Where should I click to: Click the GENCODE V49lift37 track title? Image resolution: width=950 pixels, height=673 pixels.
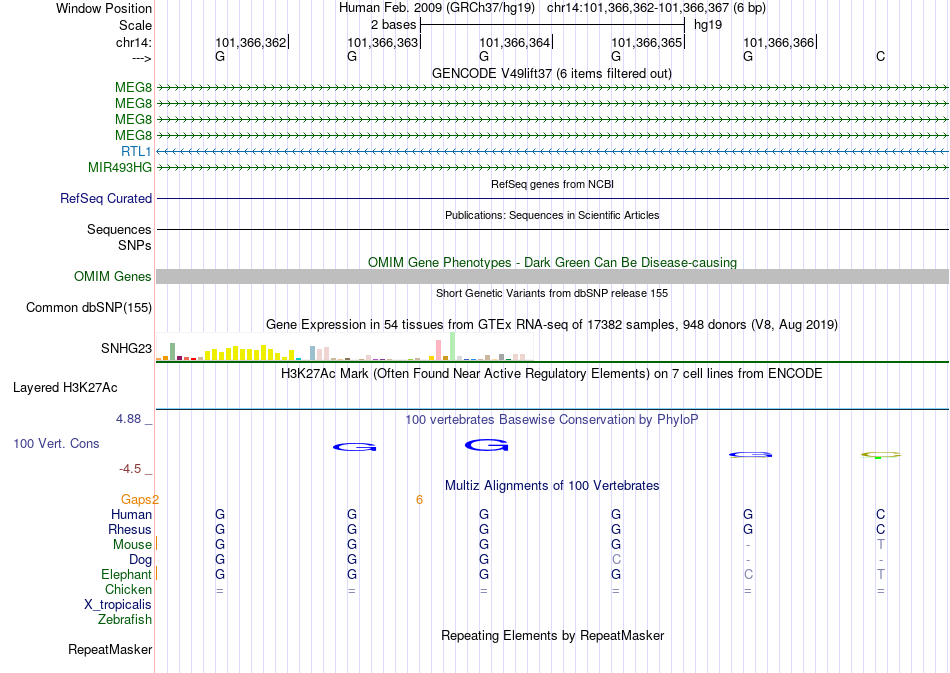click(552, 74)
